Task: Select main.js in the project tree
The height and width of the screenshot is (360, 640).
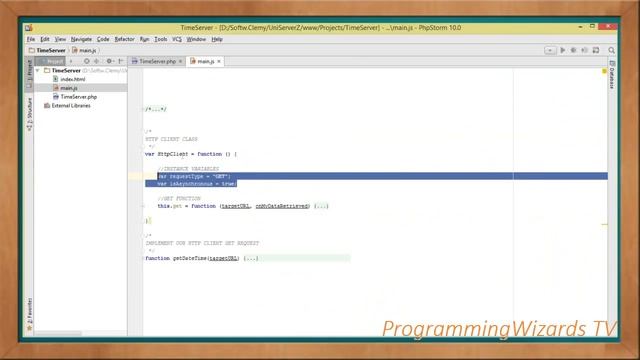Action: tap(69, 88)
